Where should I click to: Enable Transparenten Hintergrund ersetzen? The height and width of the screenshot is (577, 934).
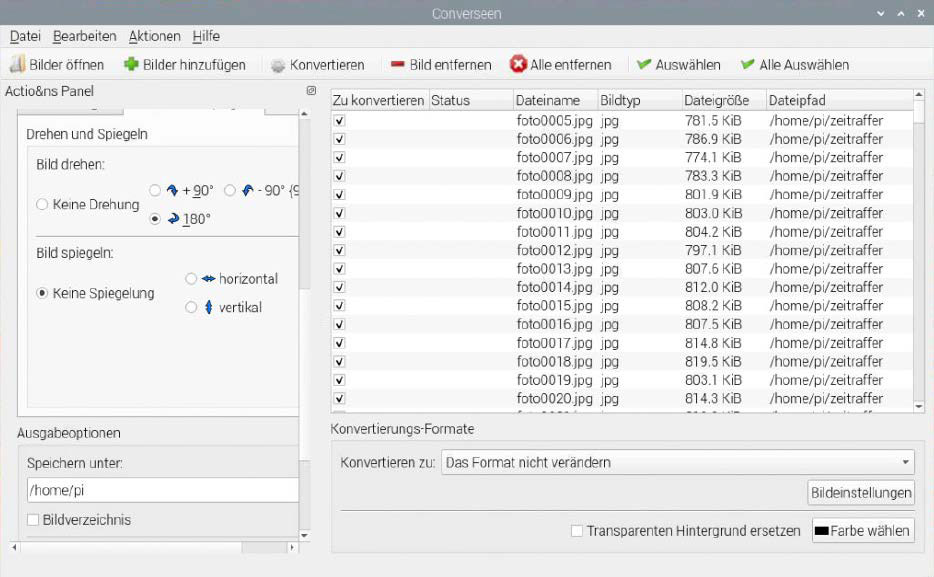(x=576, y=531)
